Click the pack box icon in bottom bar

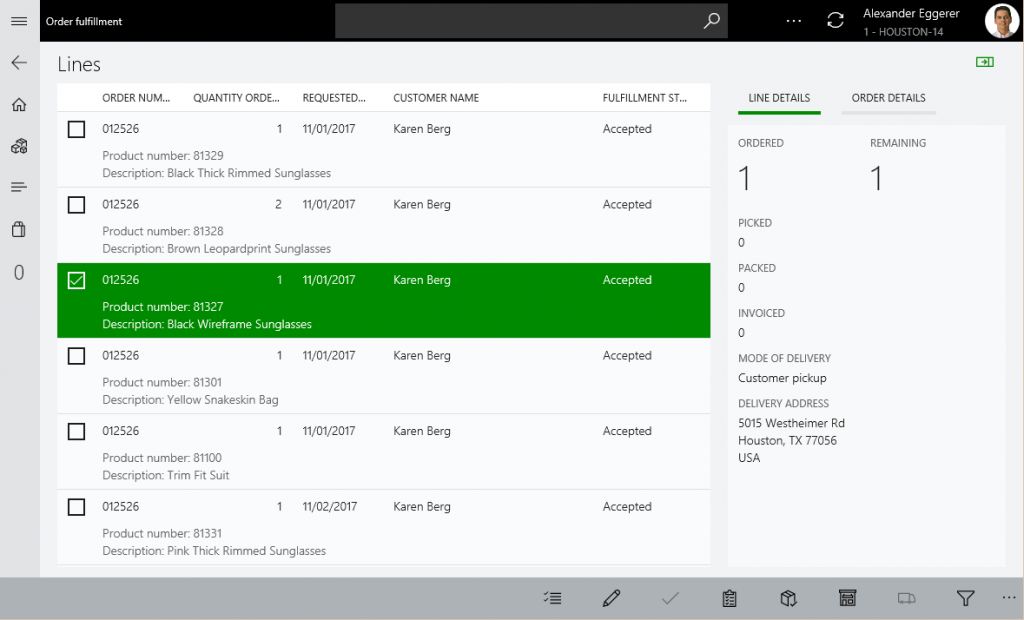(788, 598)
